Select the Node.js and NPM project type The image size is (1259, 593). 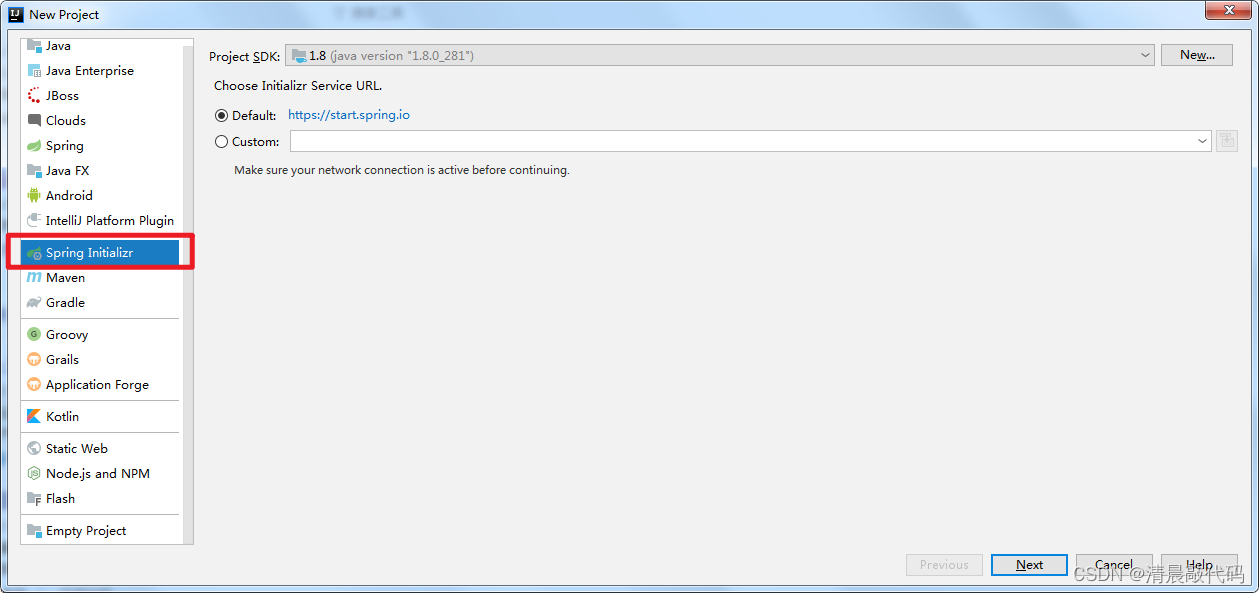pyautogui.click(x=97, y=473)
